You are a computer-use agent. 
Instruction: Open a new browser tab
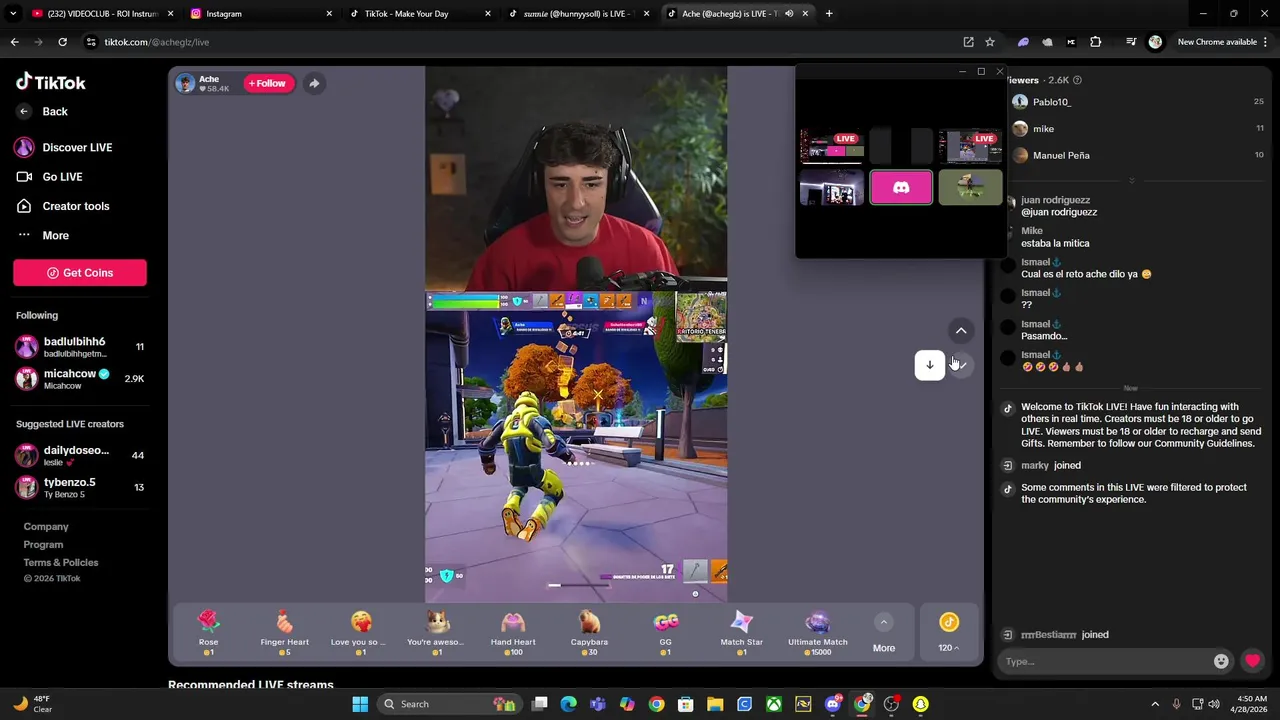pos(829,14)
